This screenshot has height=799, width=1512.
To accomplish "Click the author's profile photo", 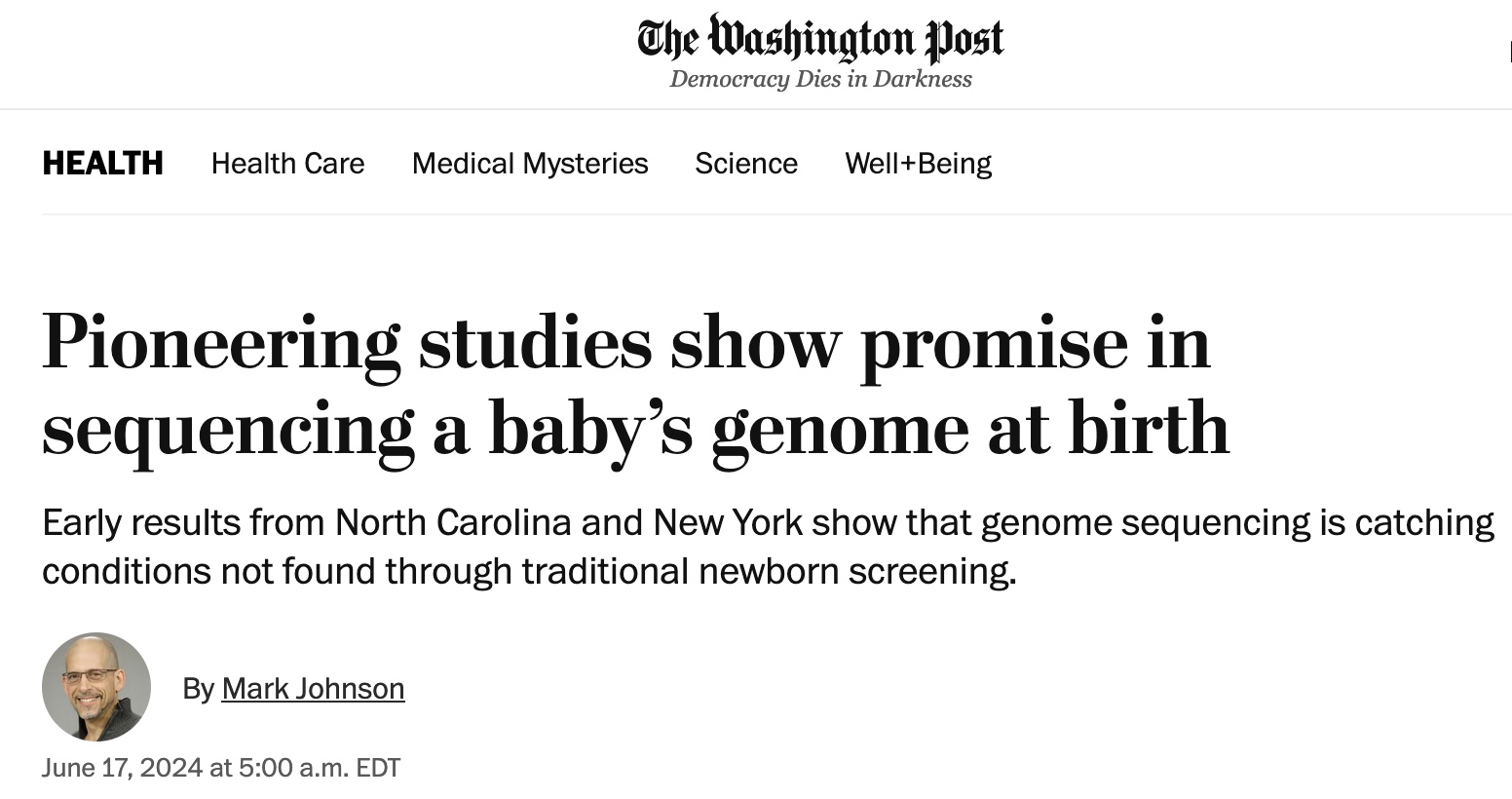I will pyautogui.click(x=96, y=687).
